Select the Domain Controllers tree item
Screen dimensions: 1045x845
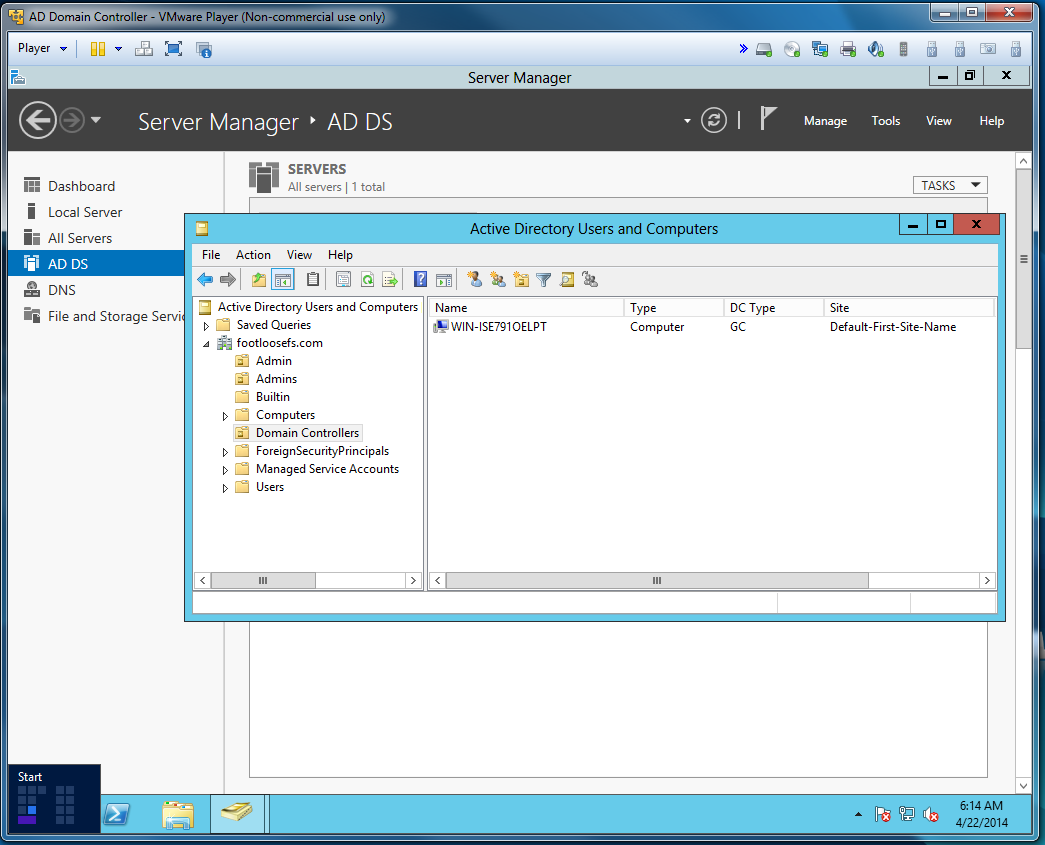tap(307, 432)
